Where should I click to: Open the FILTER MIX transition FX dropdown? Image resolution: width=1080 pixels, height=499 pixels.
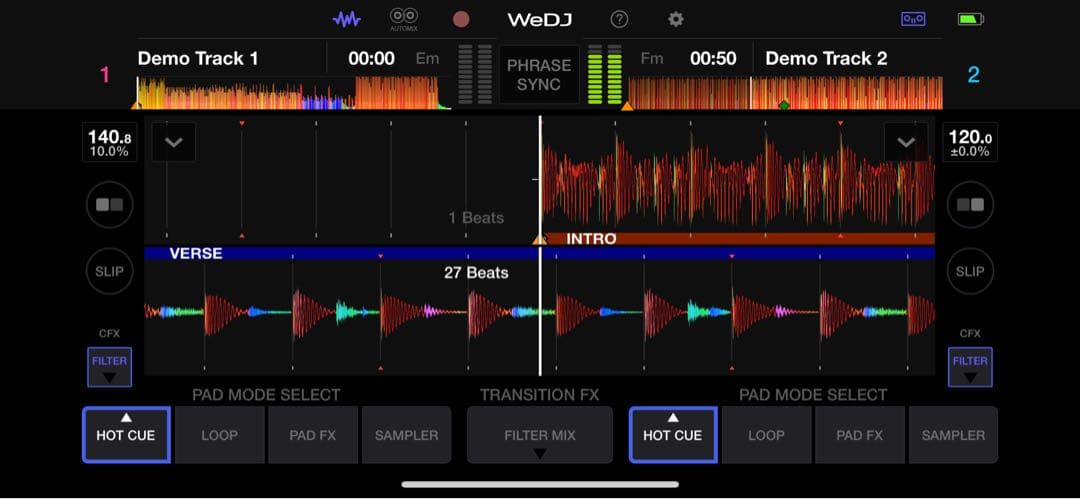point(539,436)
